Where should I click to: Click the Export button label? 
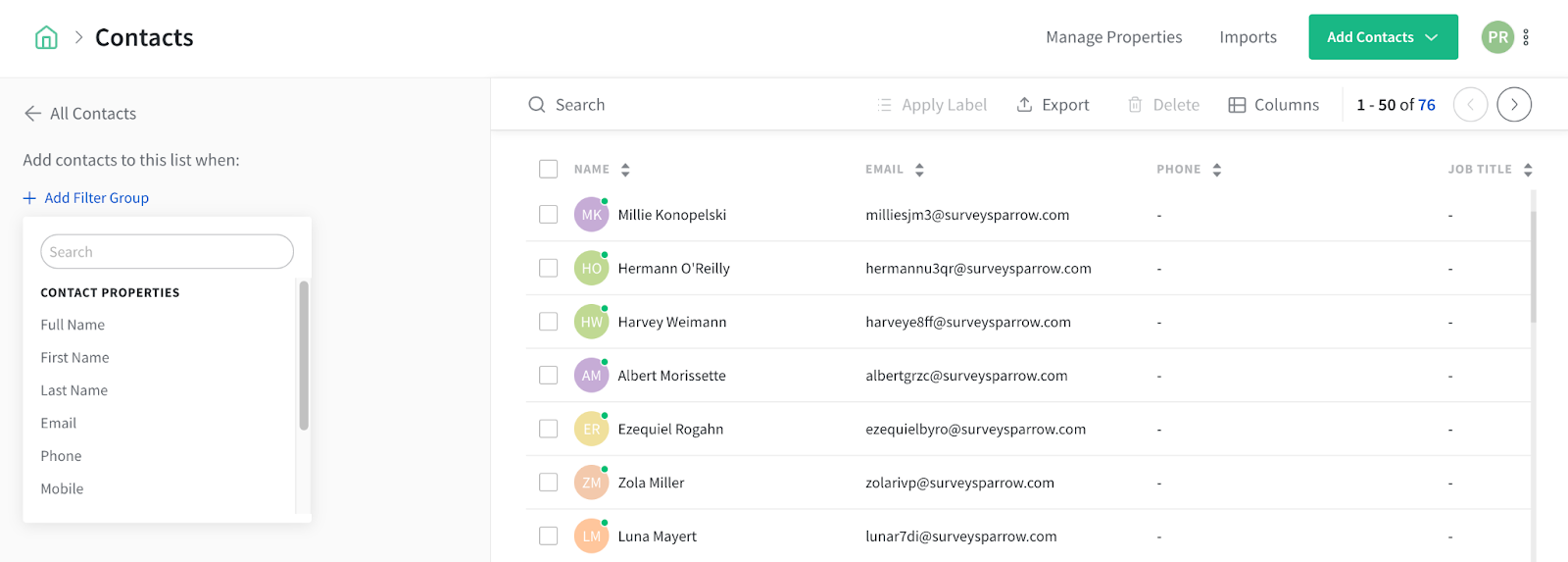(x=1065, y=105)
